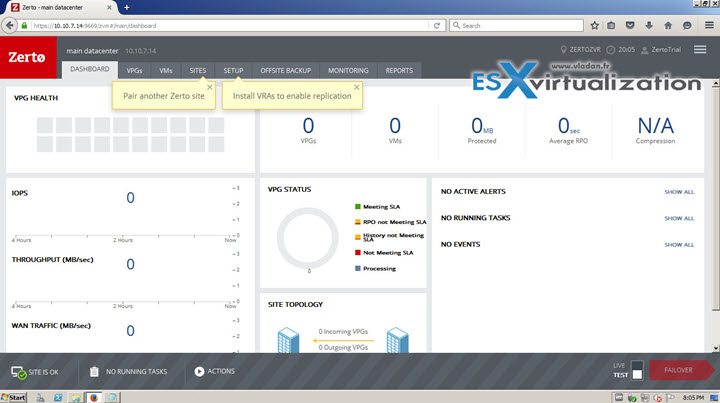Viewport: 720px width, 403px height.
Task: Click the clock icon beside 20:05
Action: click(611, 50)
